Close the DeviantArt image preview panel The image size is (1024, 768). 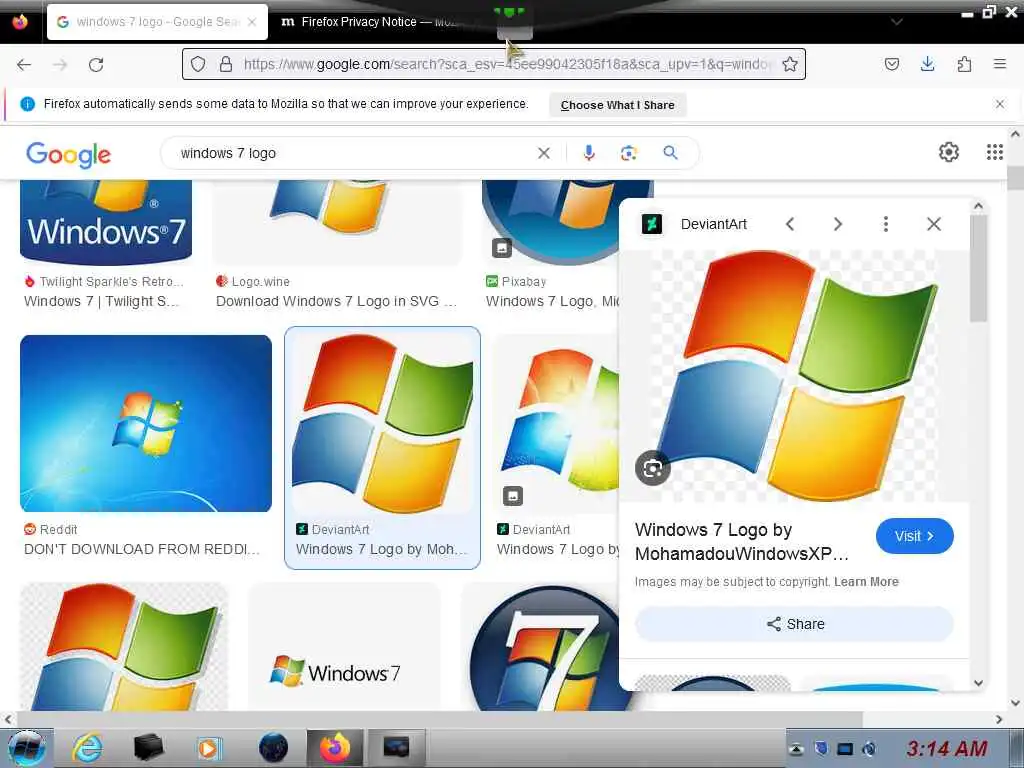934,224
